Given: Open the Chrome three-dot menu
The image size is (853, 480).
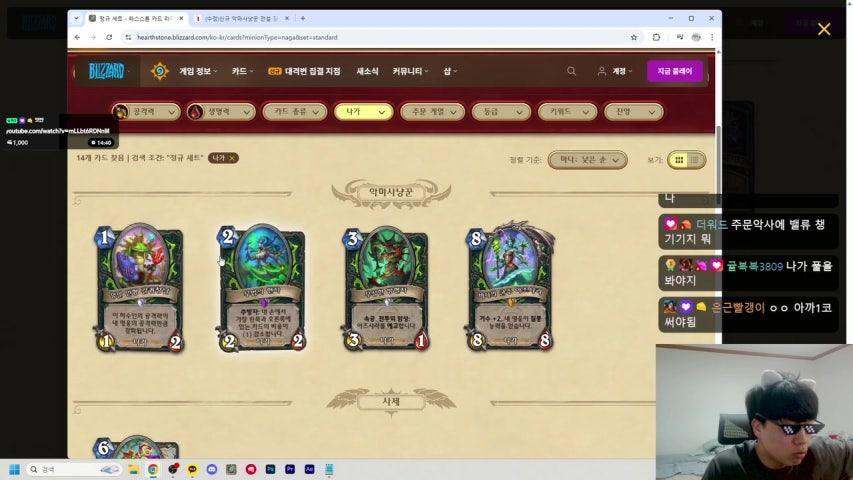Looking at the screenshot, I should pos(712,38).
